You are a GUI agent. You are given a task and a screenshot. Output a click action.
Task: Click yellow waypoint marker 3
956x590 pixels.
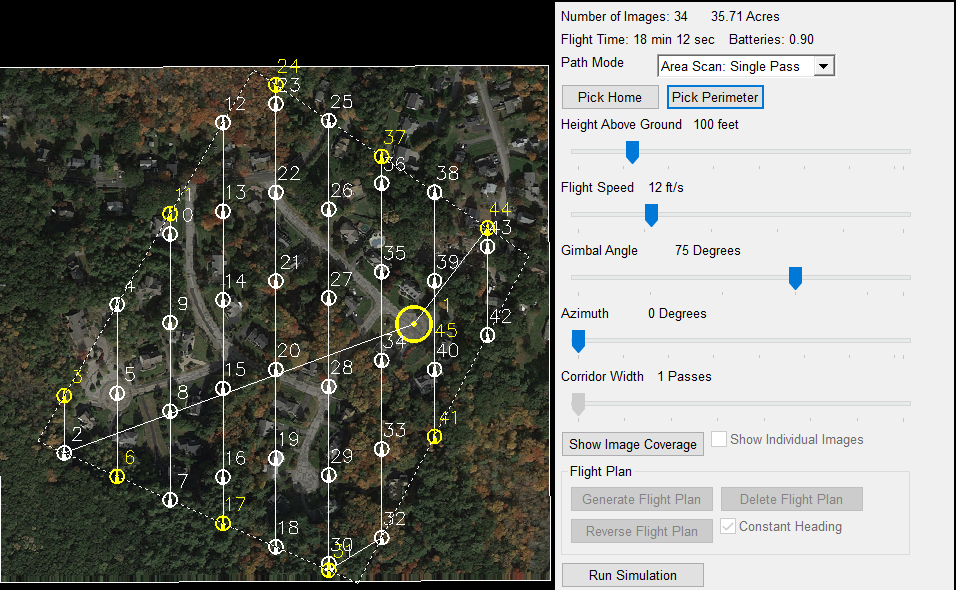click(64, 396)
